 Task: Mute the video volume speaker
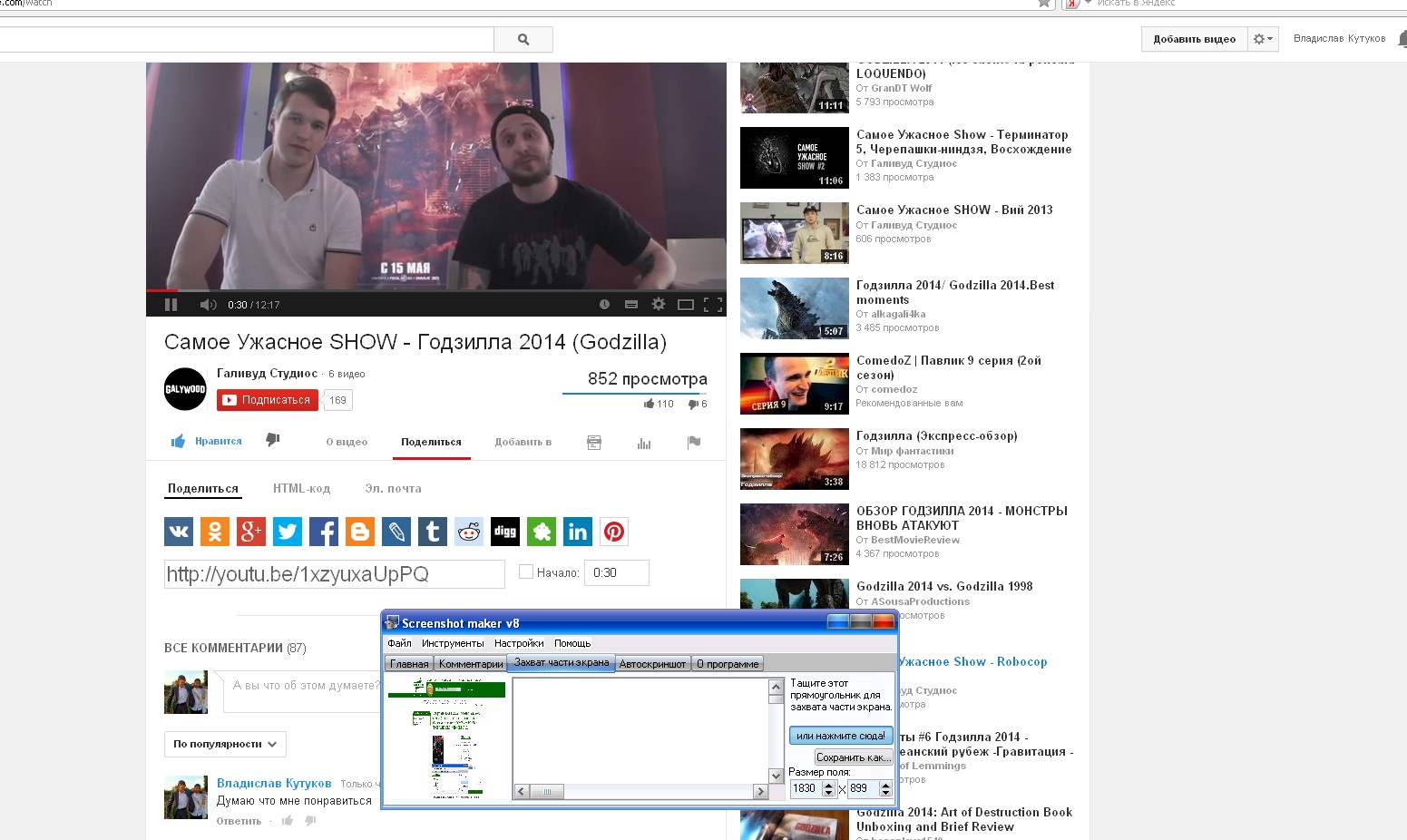(x=208, y=305)
